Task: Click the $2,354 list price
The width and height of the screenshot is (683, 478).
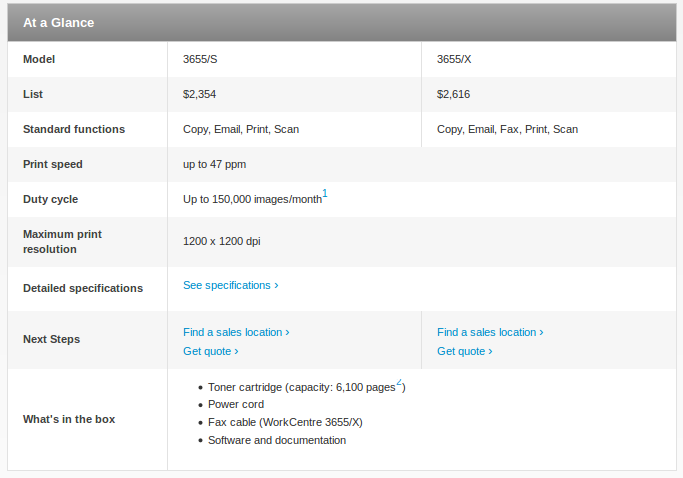Action: [x=199, y=94]
